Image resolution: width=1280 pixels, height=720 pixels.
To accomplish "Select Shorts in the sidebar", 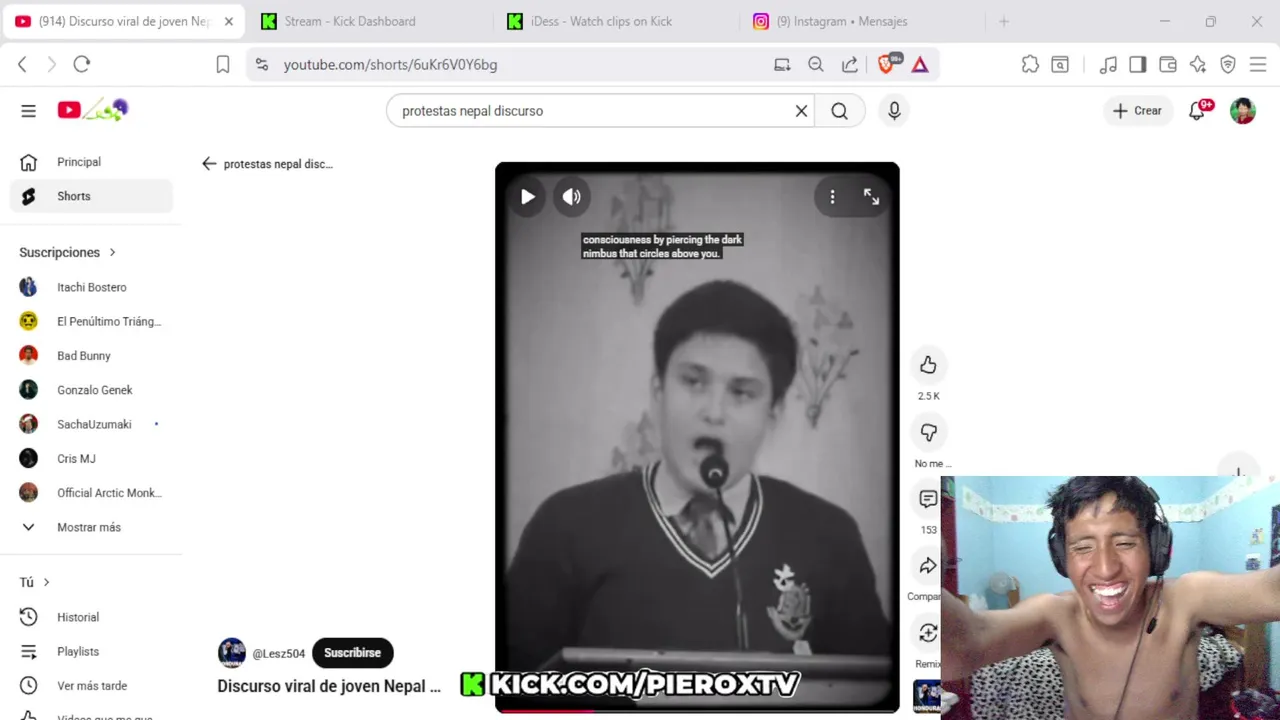I will pos(91,196).
